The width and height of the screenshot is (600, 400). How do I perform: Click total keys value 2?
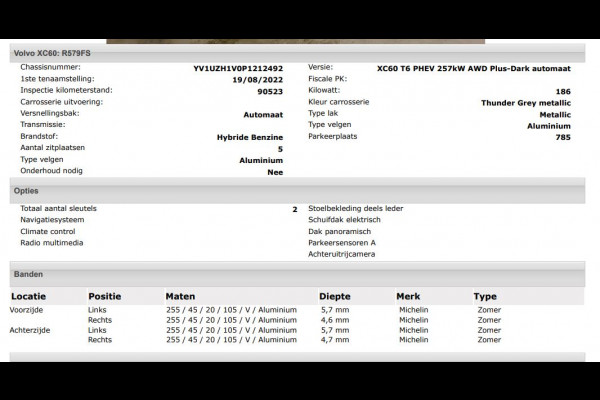pyautogui.click(x=295, y=209)
